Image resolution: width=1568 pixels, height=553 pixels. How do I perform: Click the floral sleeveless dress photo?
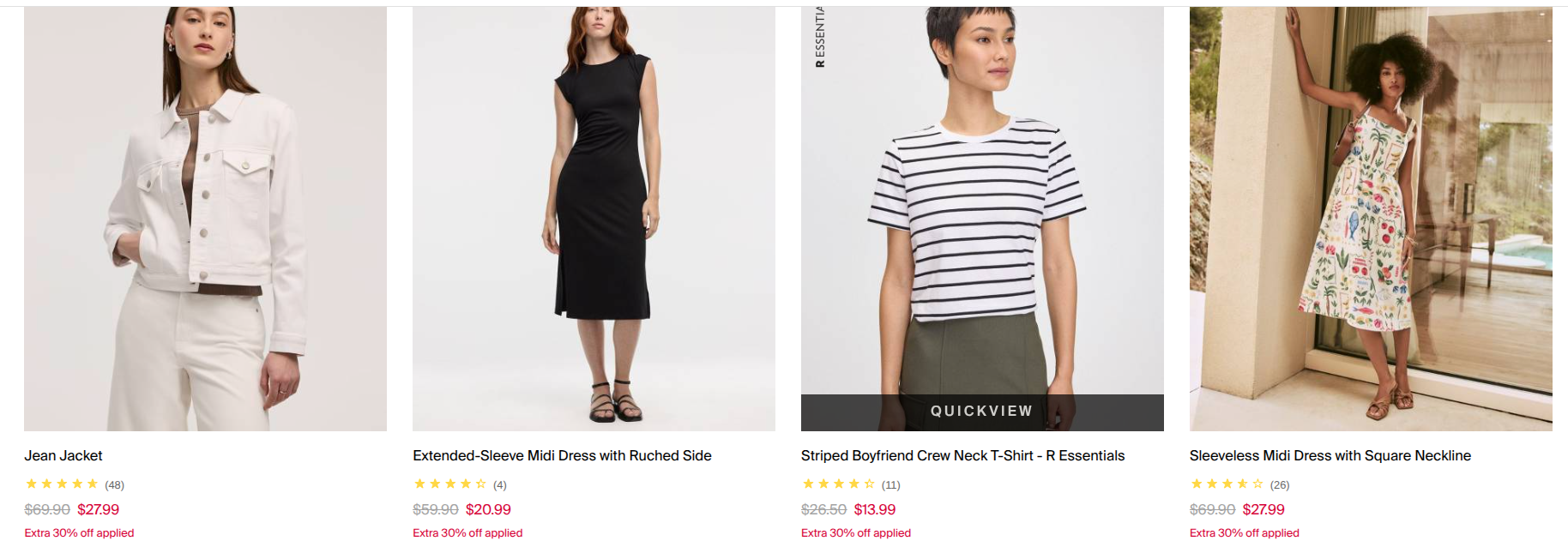[1369, 214]
